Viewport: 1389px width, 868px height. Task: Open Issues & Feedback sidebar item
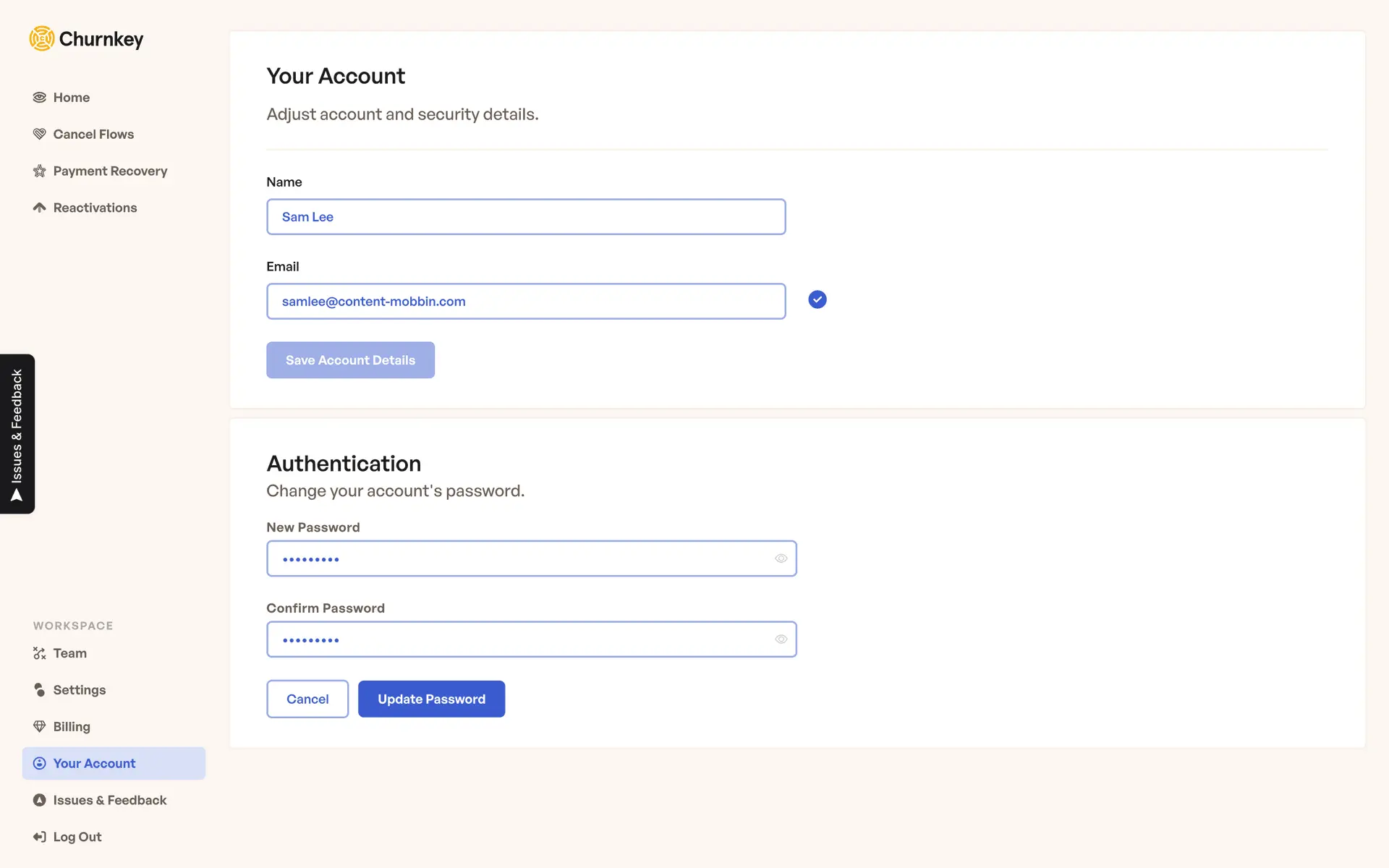coord(109,800)
